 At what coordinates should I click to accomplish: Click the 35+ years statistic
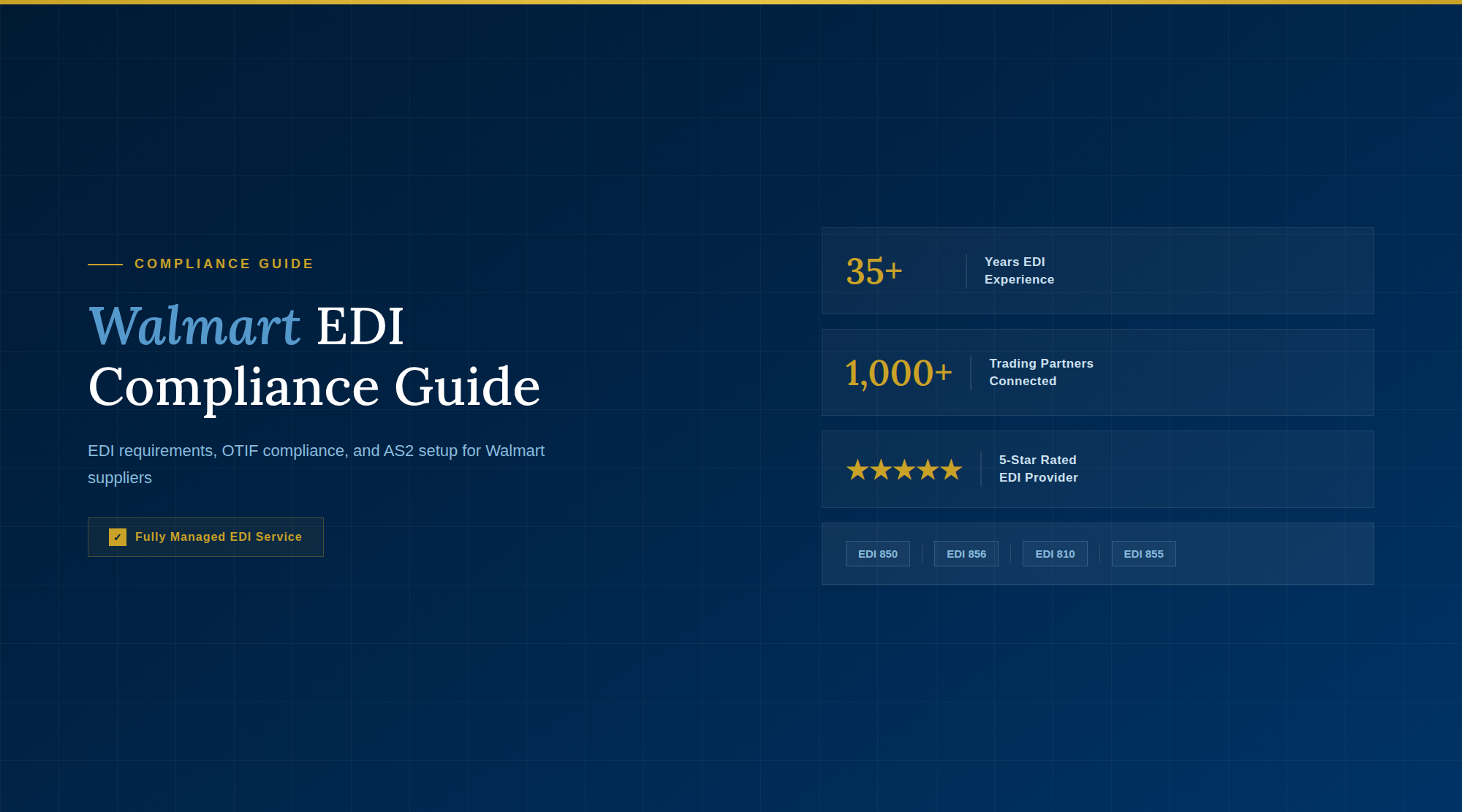pyautogui.click(x=874, y=272)
